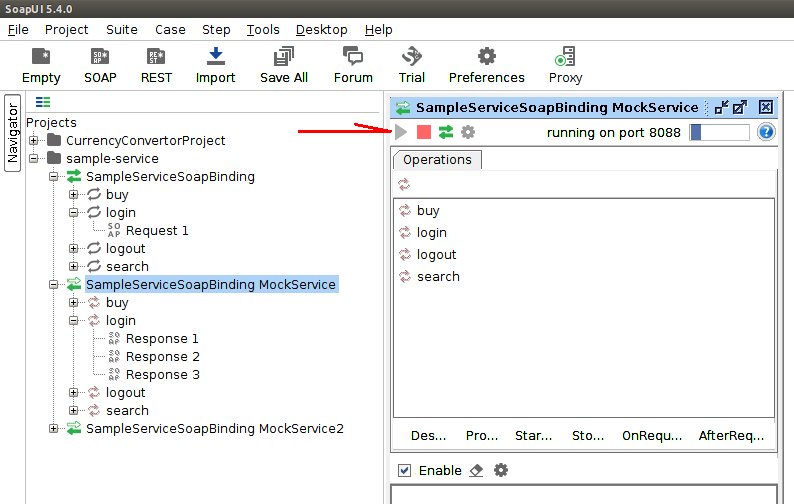This screenshot has width=794, height=504.
Task: Click the SOAP project toolbar icon
Action: [100, 57]
